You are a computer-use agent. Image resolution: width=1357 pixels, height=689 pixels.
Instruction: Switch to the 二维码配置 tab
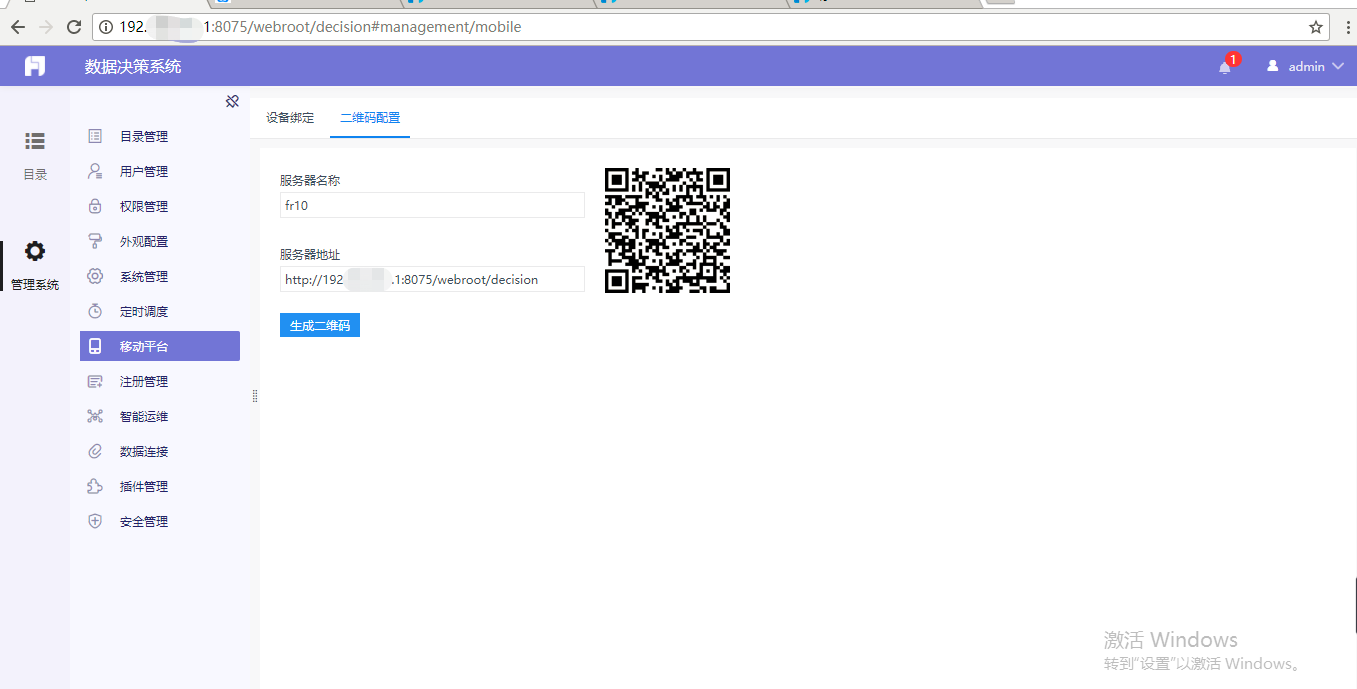tap(370, 118)
